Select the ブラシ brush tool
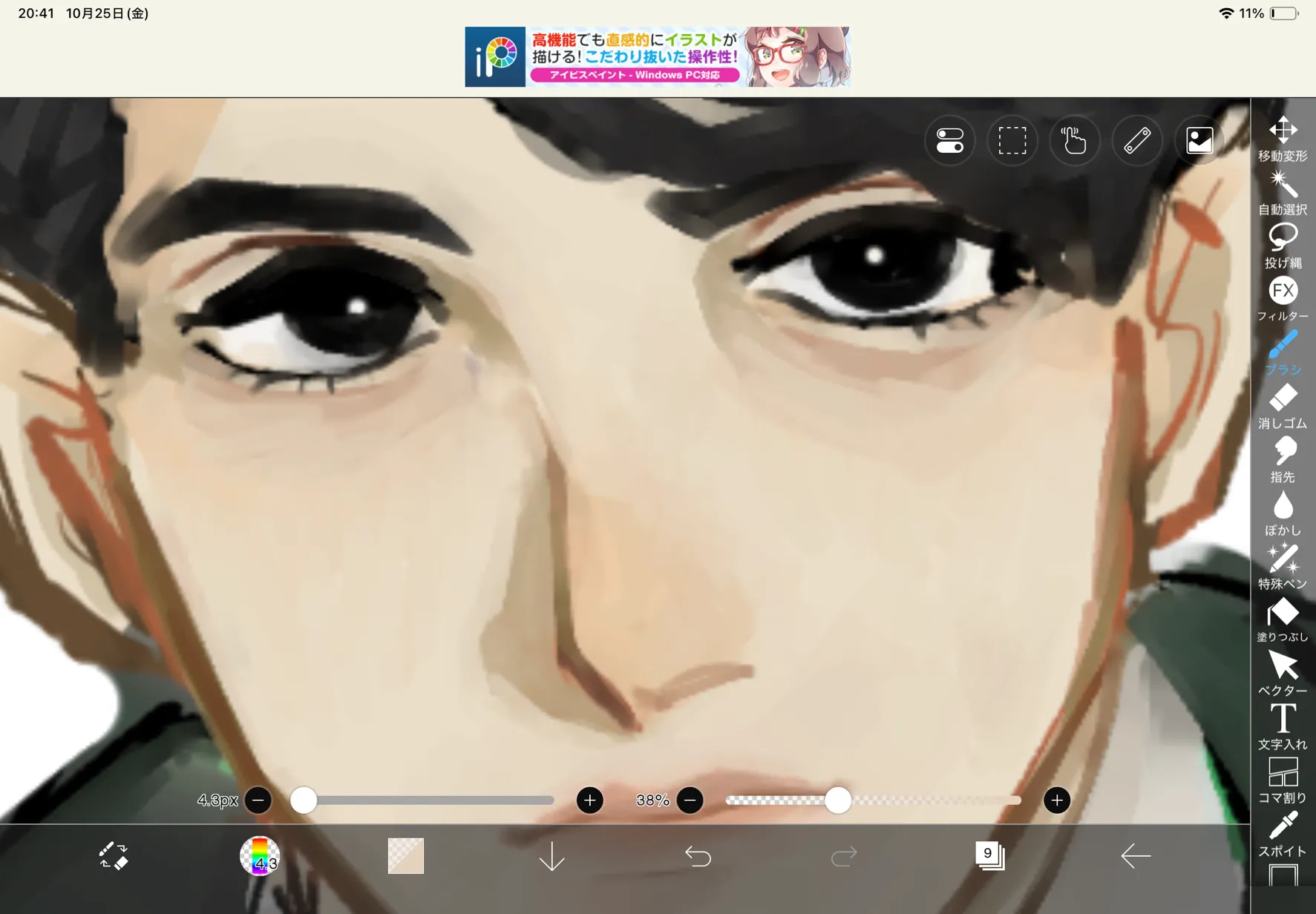Image resolution: width=1316 pixels, height=914 pixels. (1283, 352)
